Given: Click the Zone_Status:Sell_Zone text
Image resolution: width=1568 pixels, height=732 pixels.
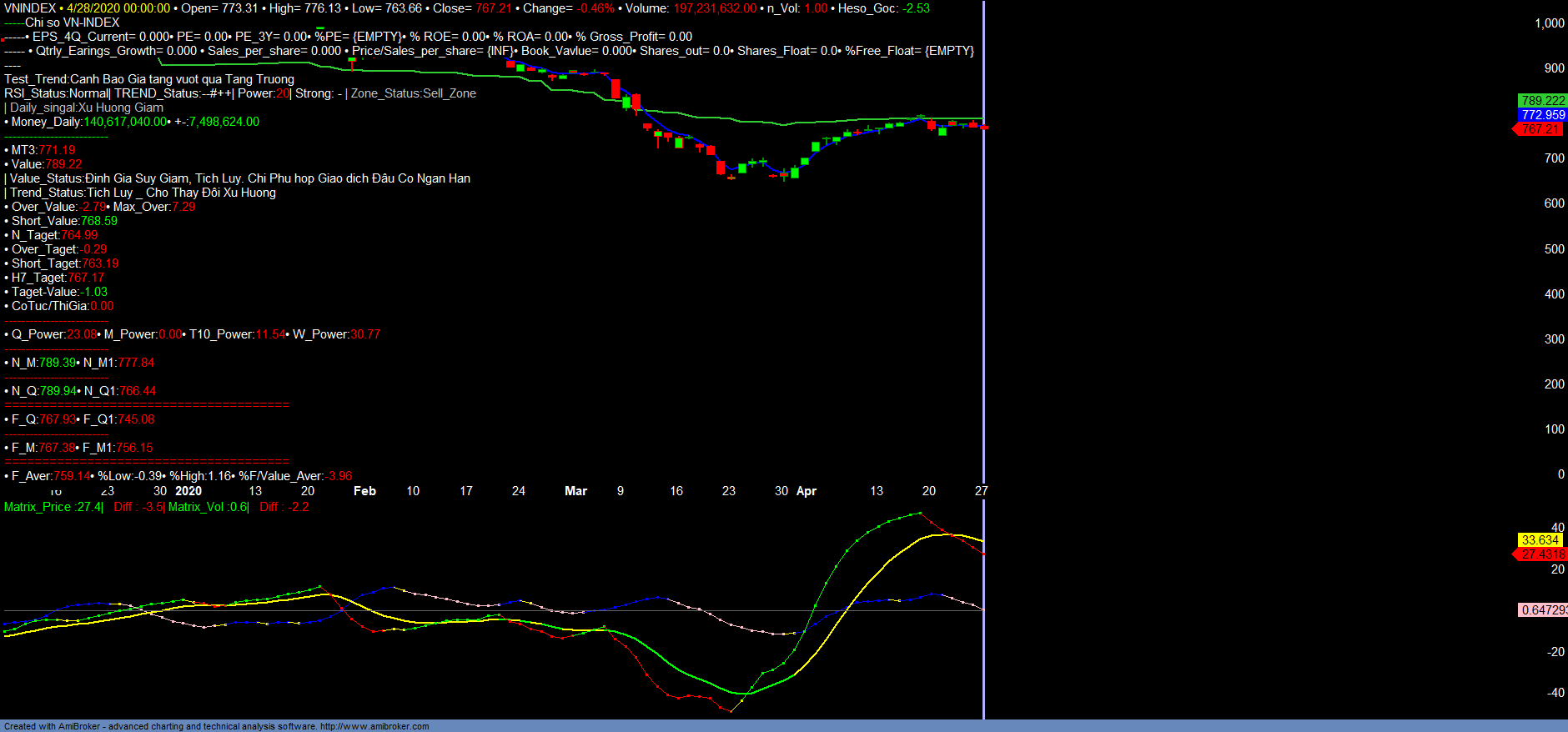Looking at the screenshot, I should click(x=413, y=93).
